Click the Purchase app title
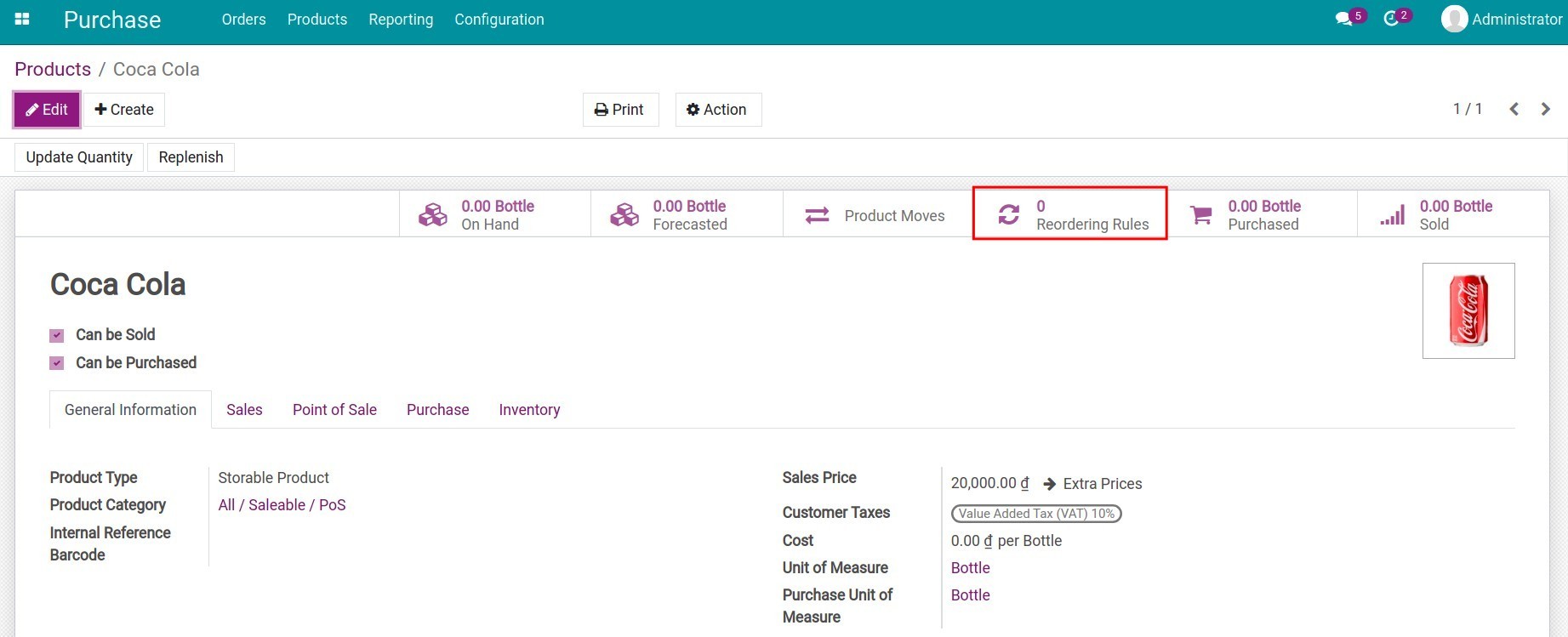The height and width of the screenshot is (637, 1568). (x=112, y=20)
